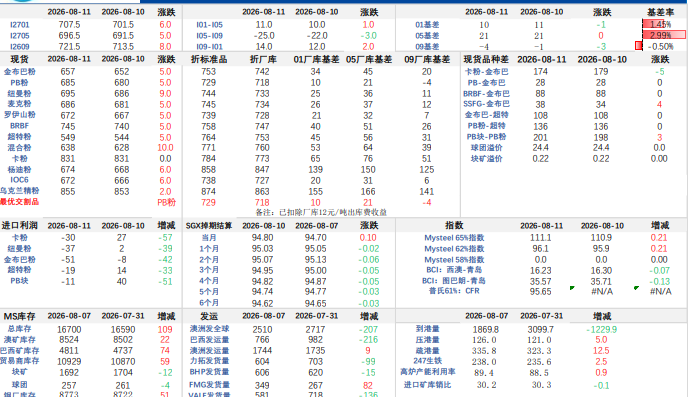Select the 现货品种差 header
This screenshot has height=397, width=690.
click(486, 59)
